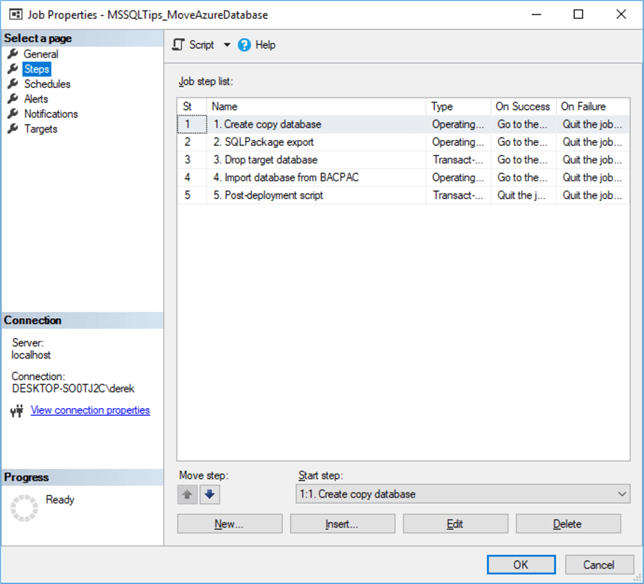Select row '5. Post-deployment script'
Viewport: 644px width, 584px height.
tap(403, 195)
